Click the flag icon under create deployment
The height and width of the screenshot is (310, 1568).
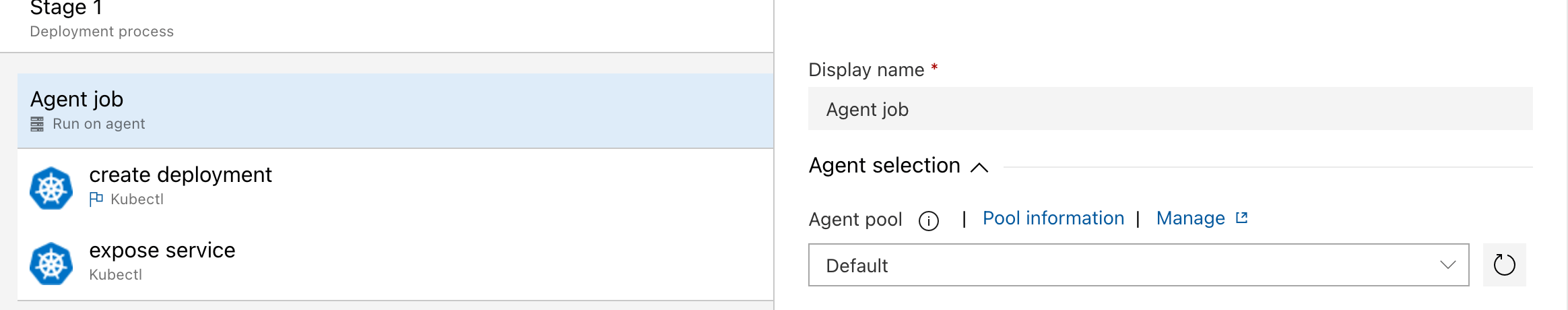pyautogui.click(x=96, y=199)
